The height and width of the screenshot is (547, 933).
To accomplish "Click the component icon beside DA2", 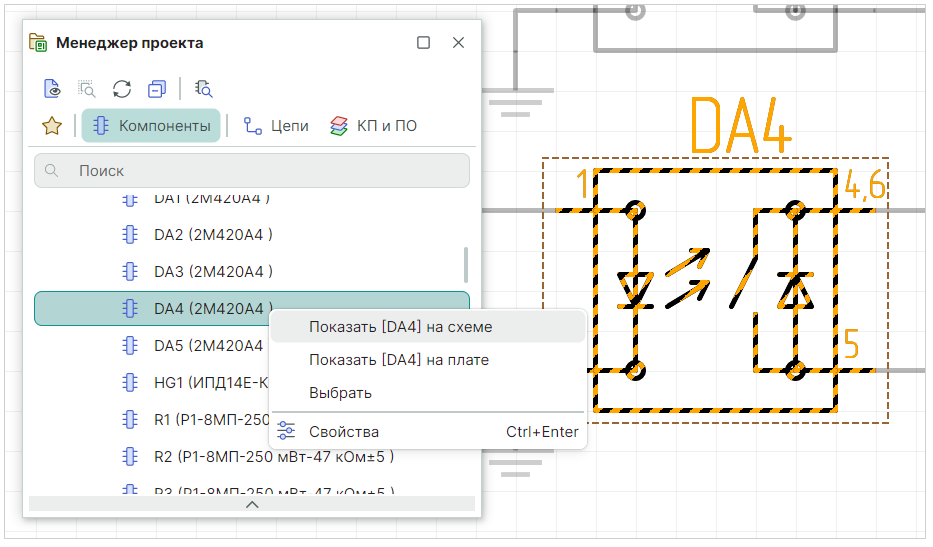I will tap(129, 235).
